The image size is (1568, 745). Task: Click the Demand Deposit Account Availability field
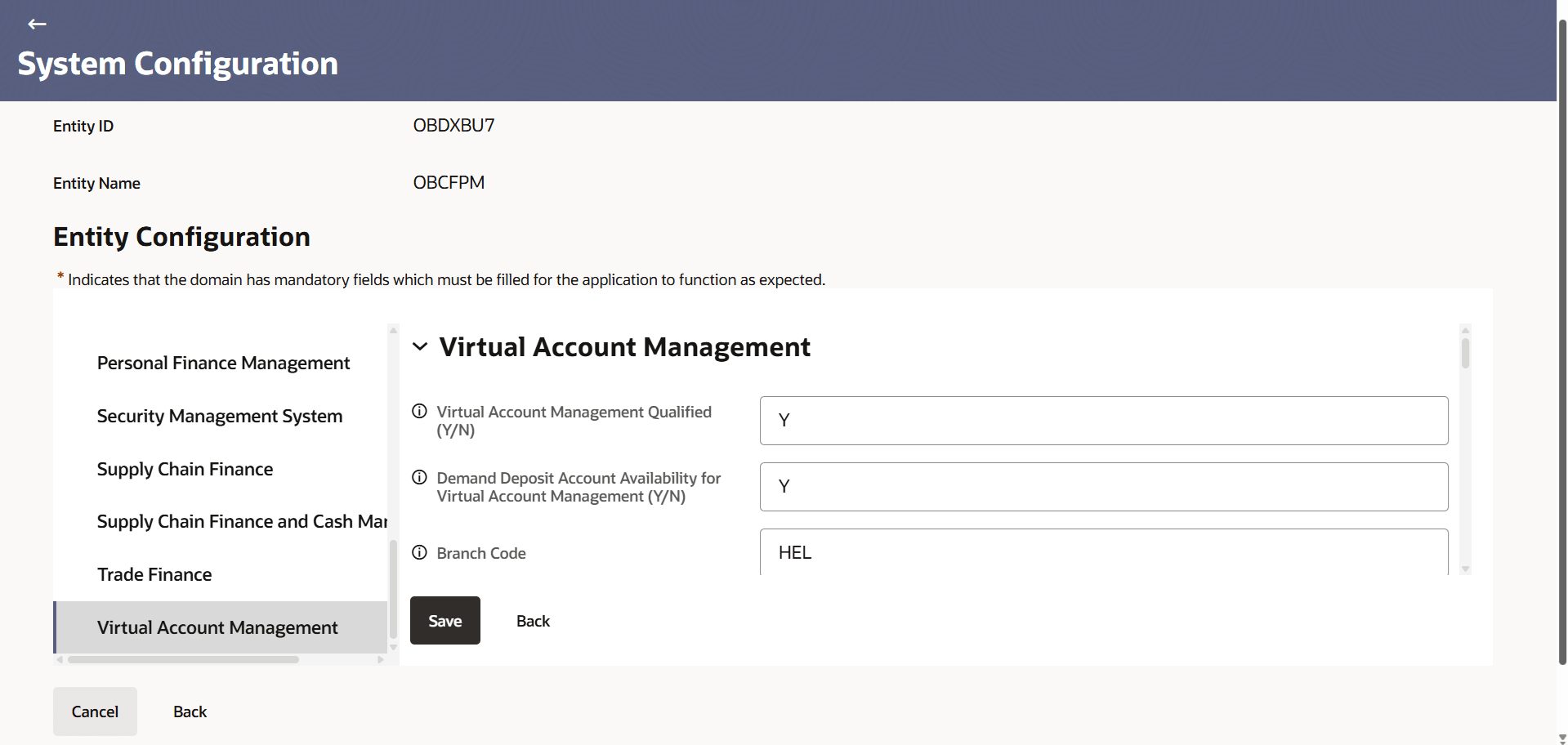pyautogui.click(x=1103, y=486)
